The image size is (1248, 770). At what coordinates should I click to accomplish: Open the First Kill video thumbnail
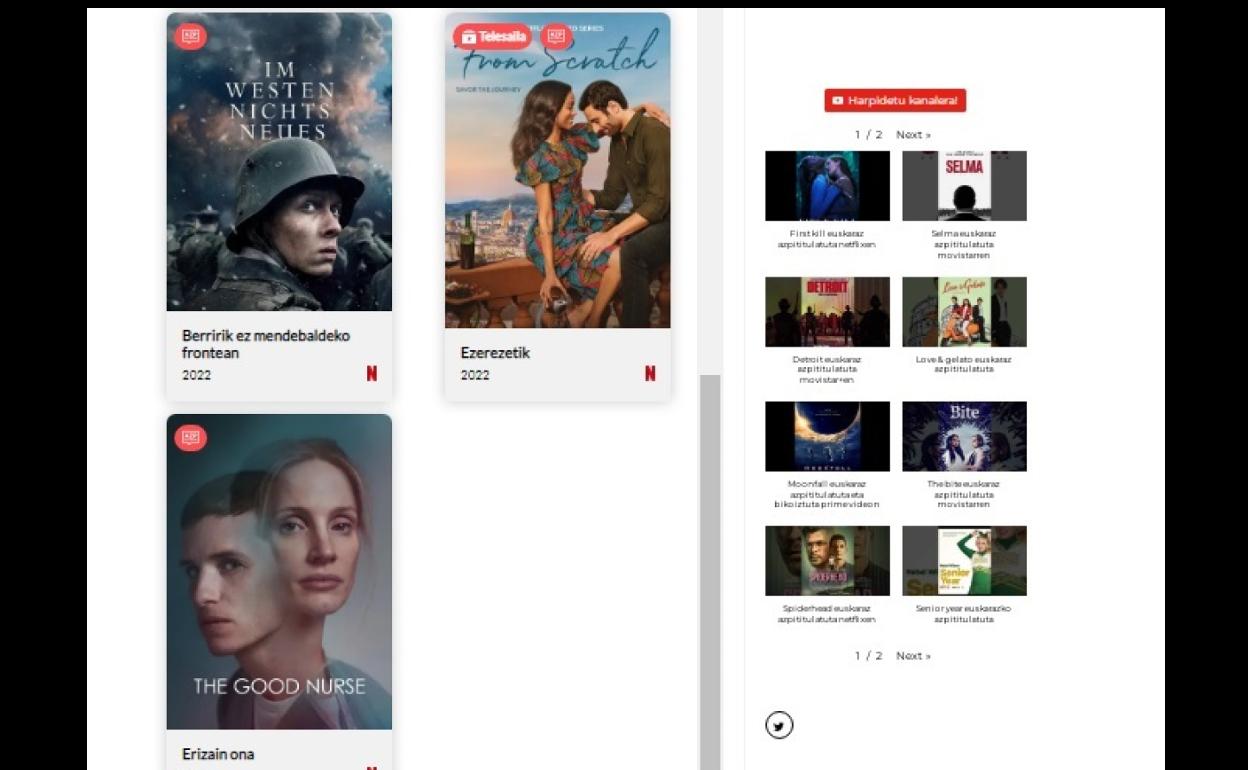[827, 186]
